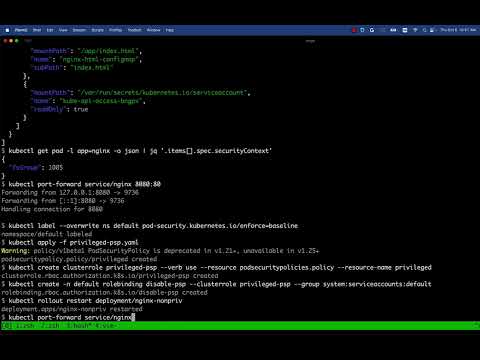Image resolution: width=480 pixels, height=360 pixels.
Task: Open Spotlight search magnifier icon
Action: (424, 30)
